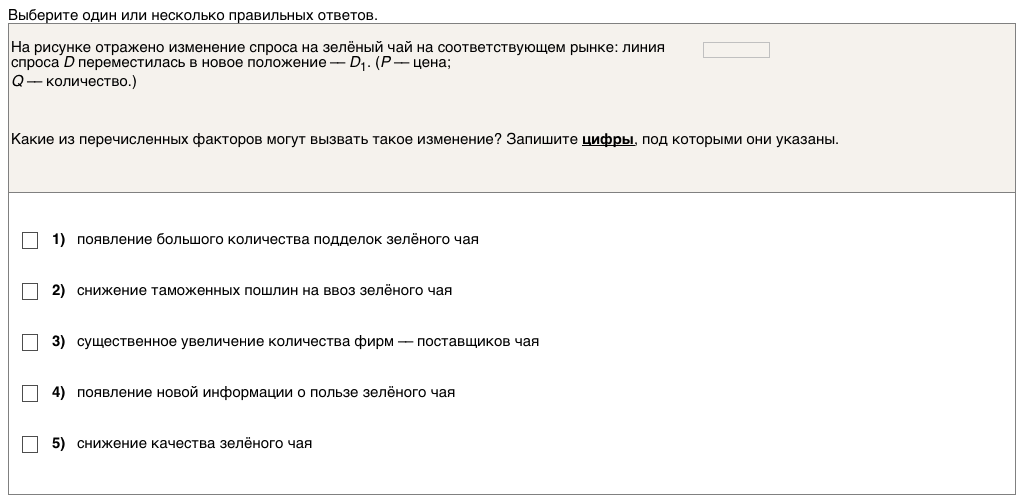Screen dimensions: 1024x503
Task: Click the heading "Выберите один или несколько"
Action: click(x=193, y=16)
